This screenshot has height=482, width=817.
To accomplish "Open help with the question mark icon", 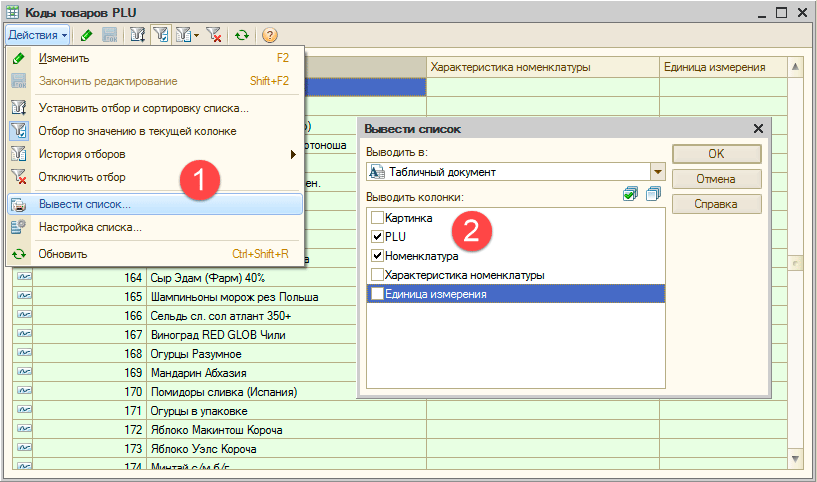I will point(269,35).
